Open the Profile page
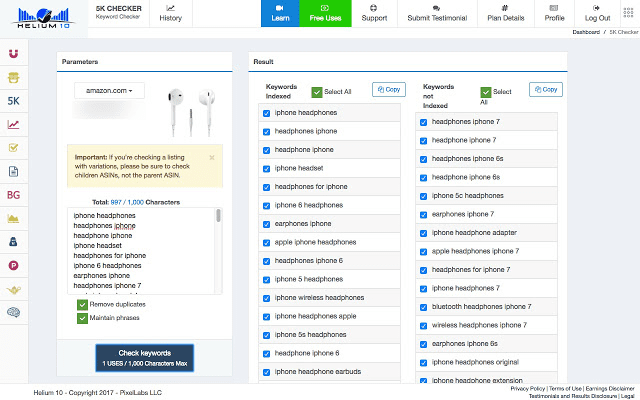Viewport: 640px width, 400px height. [x=554, y=13]
